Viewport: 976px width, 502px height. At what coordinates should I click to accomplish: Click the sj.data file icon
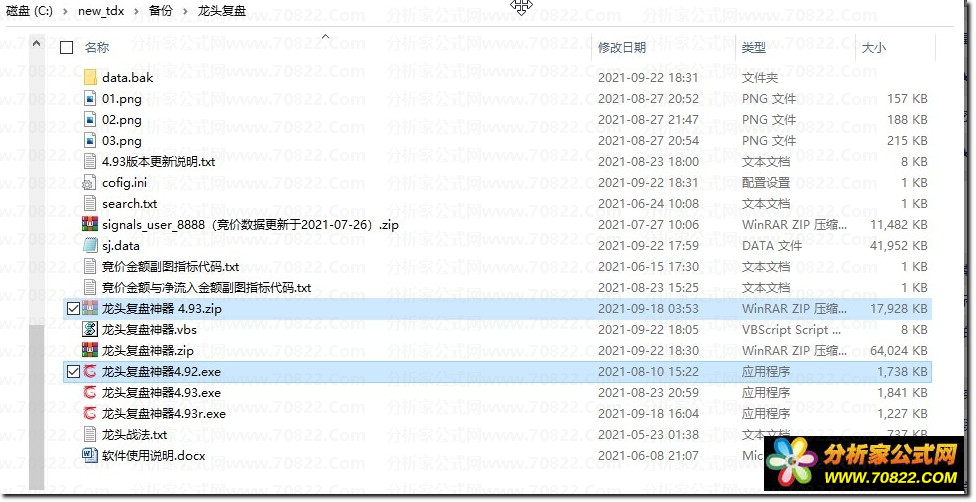pos(90,245)
